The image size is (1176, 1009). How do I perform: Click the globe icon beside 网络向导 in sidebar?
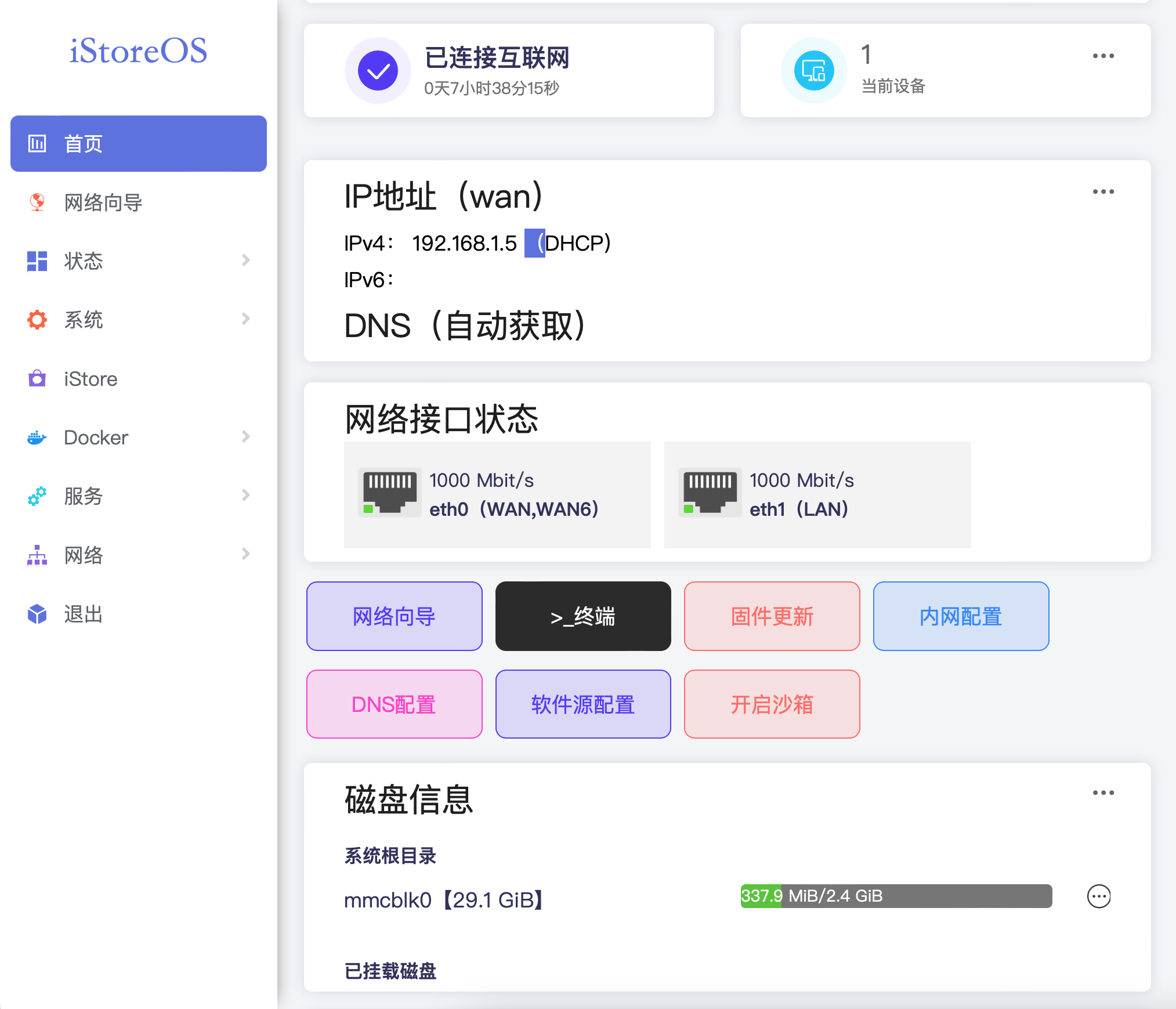pyautogui.click(x=37, y=202)
